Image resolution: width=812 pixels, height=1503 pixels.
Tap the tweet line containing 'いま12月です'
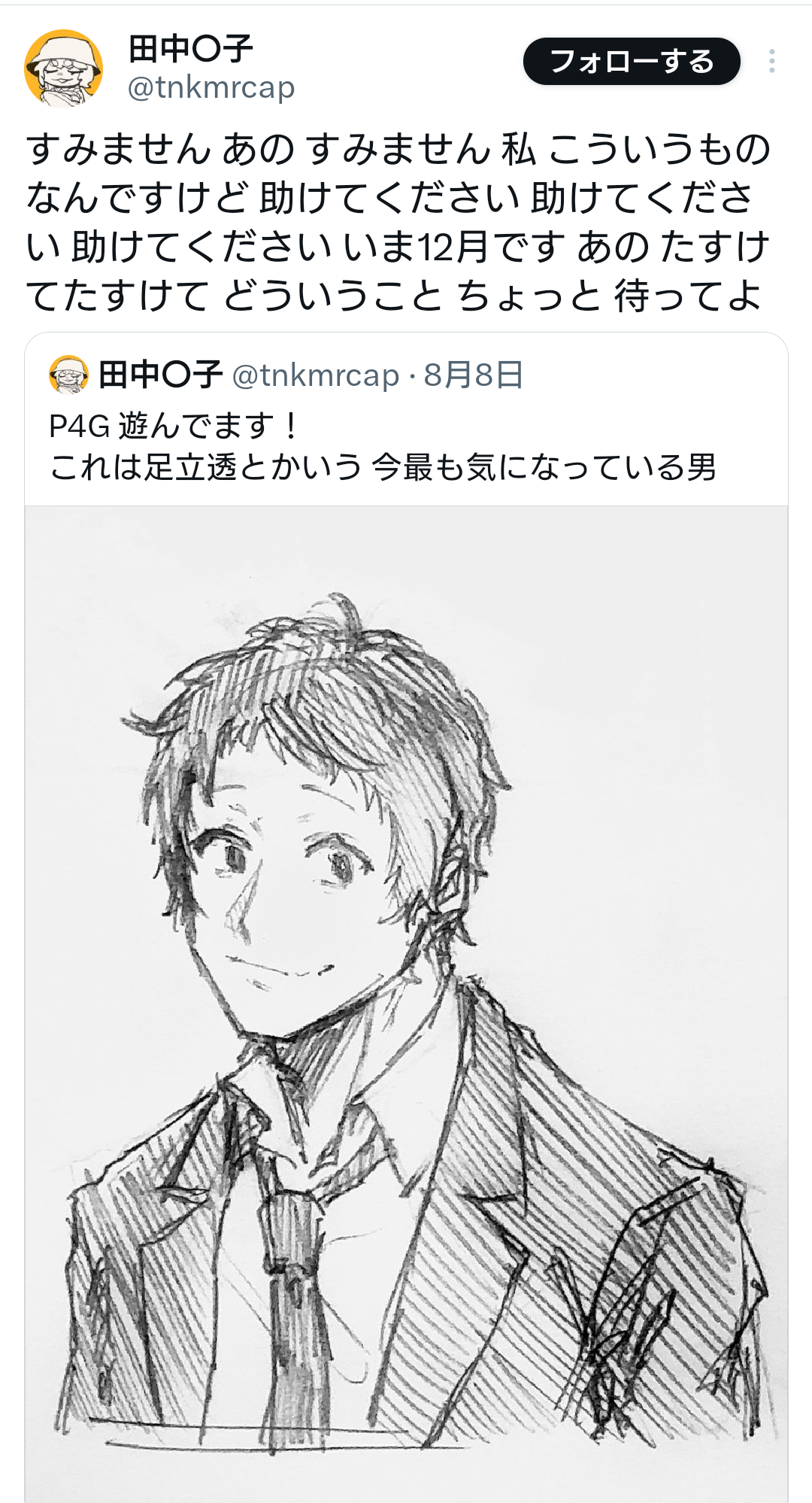coord(398,247)
